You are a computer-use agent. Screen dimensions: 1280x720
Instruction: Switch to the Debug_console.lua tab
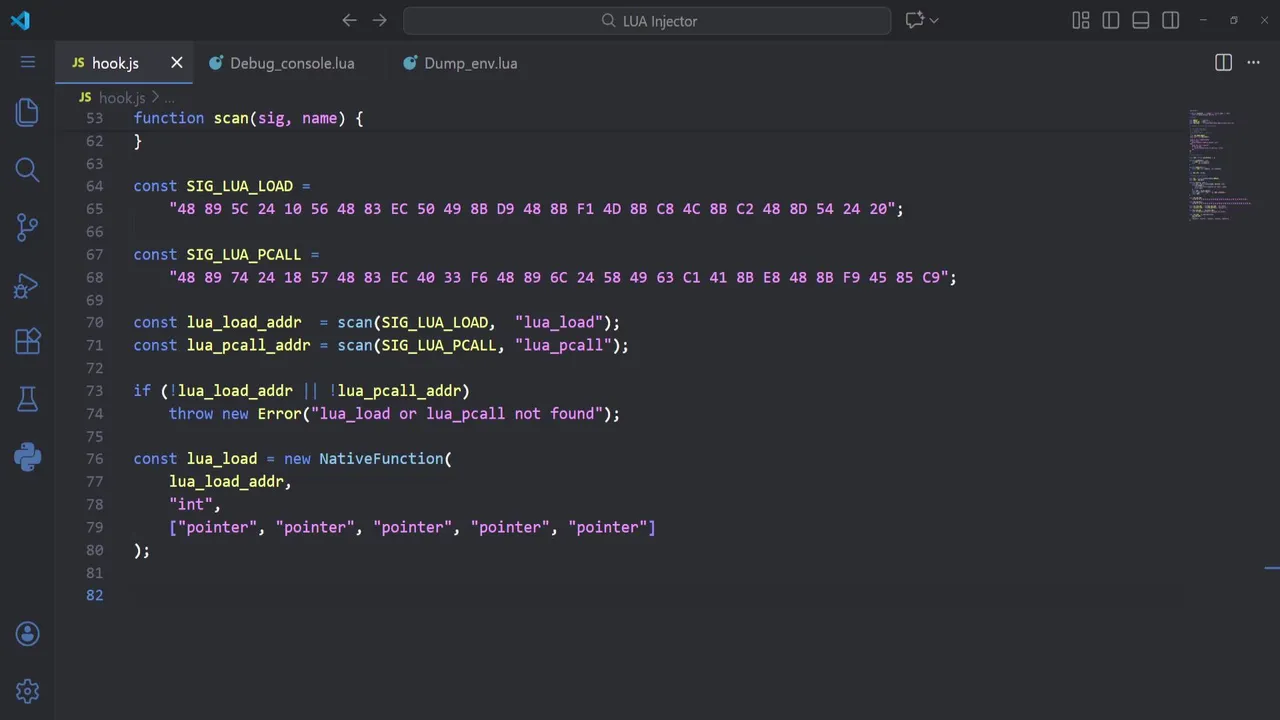[291, 63]
